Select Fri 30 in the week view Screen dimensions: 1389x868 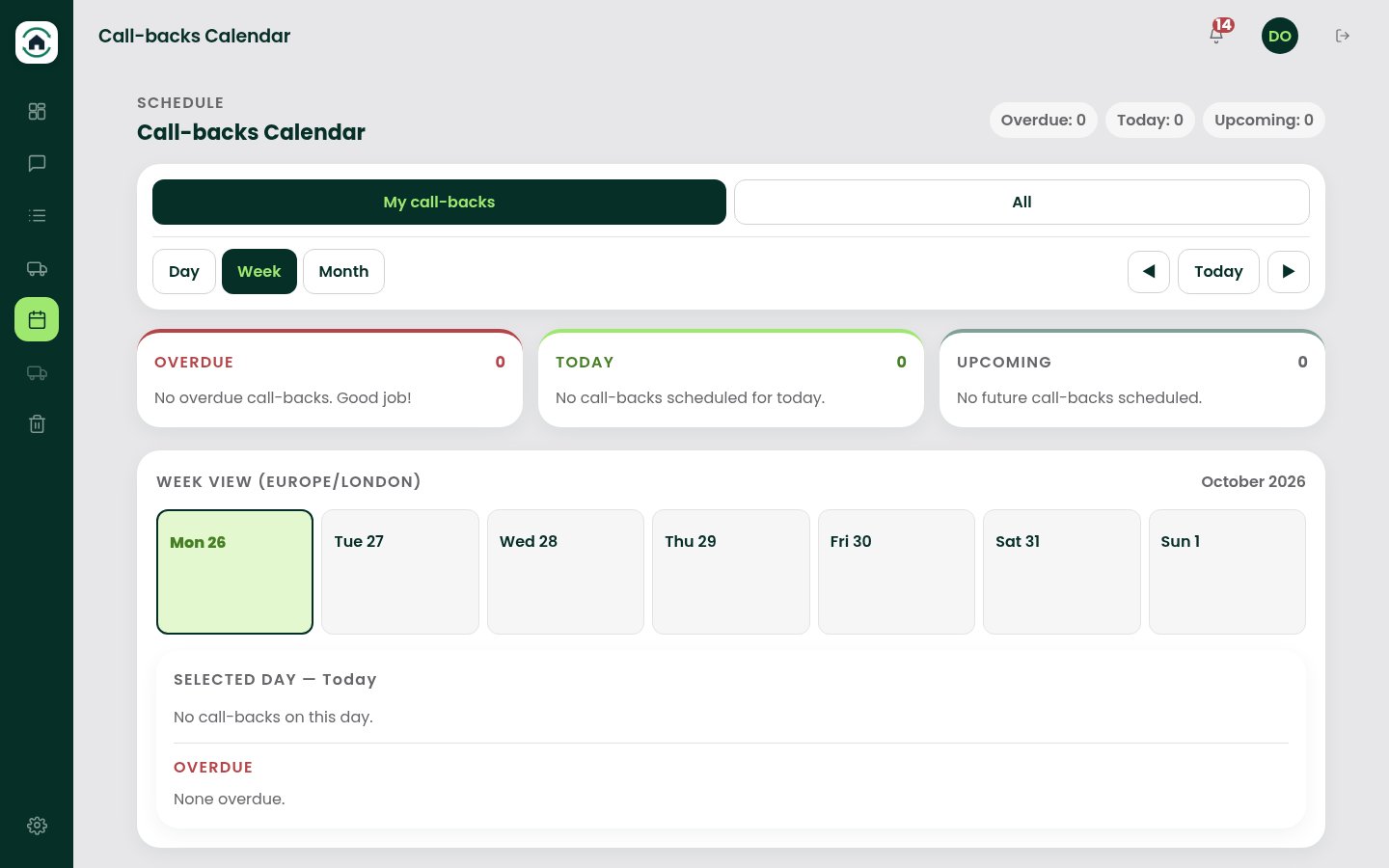tap(896, 572)
